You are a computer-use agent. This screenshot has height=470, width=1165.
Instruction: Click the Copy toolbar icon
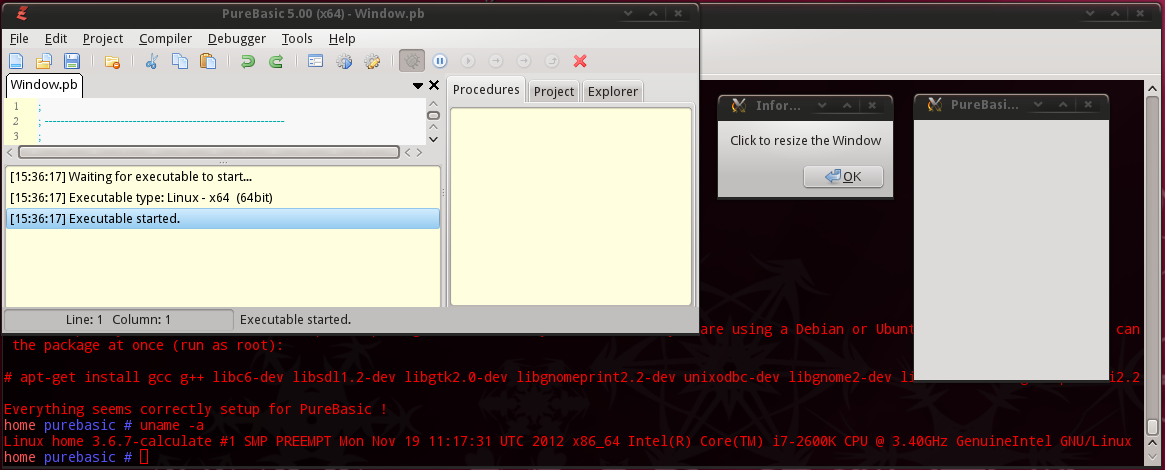pyautogui.click(x=180, y=61)
